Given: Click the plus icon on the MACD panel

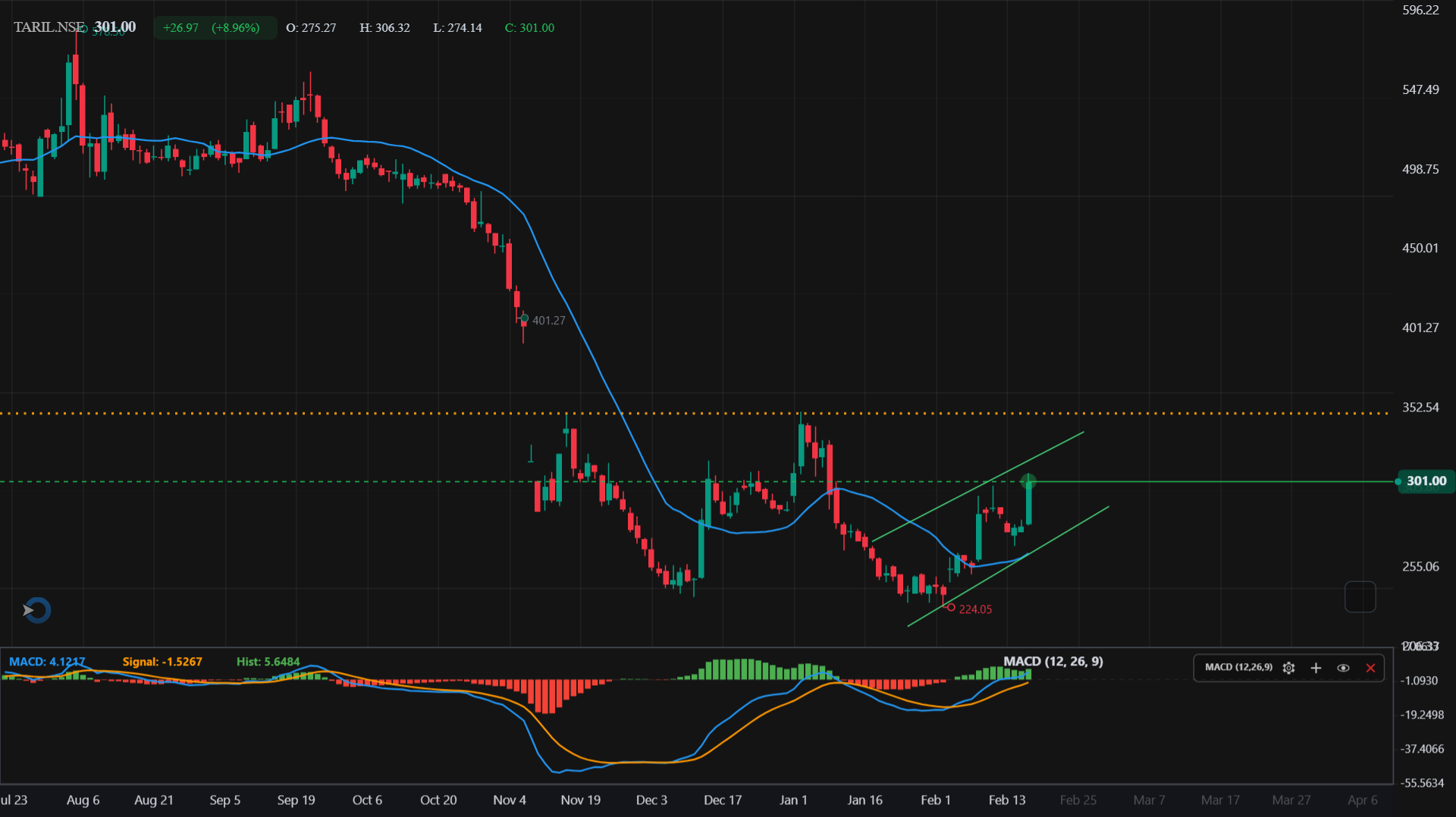Looking at the screenshot, I should (x=1316, y=668).
